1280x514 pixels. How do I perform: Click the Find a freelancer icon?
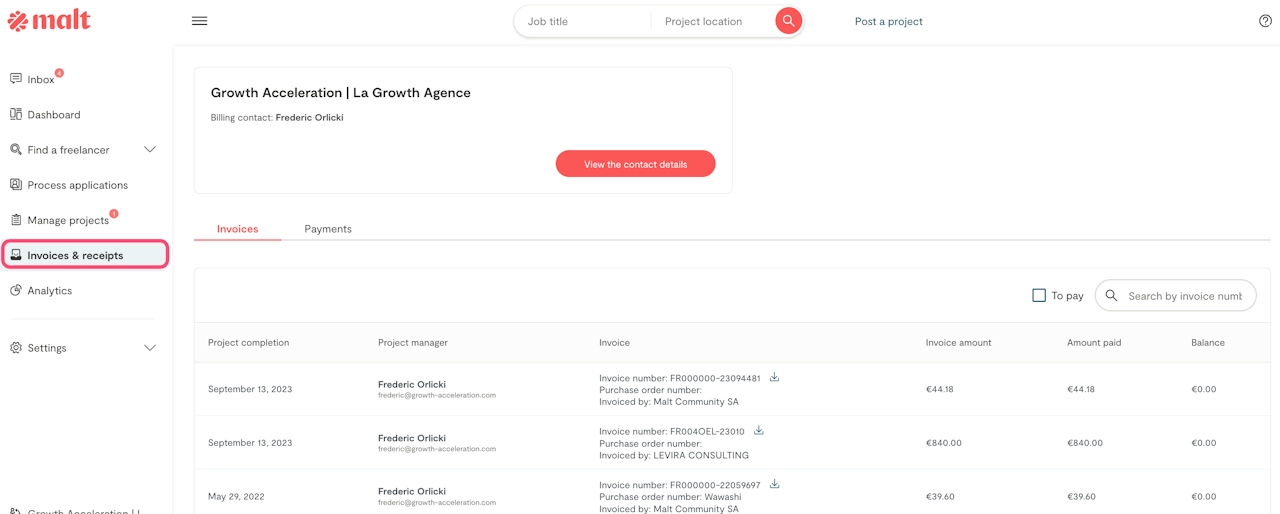coord(16,149)
